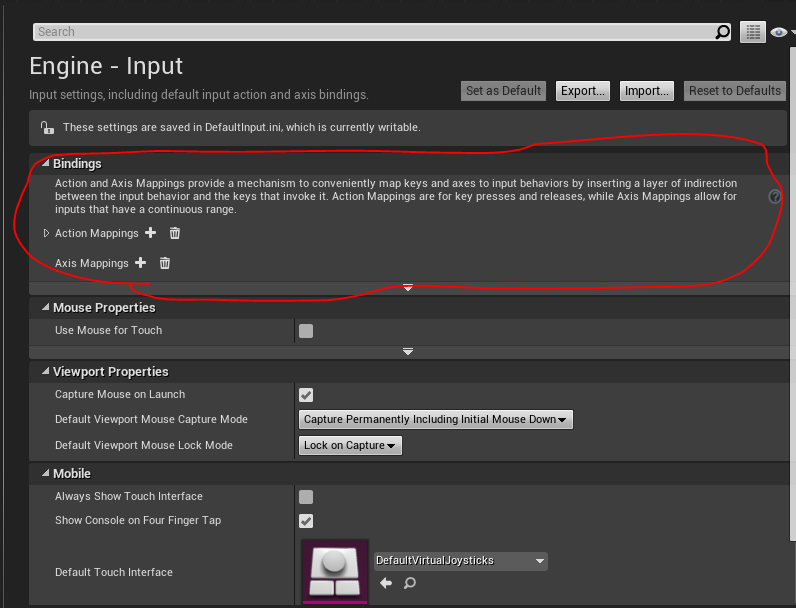This screenshot has height=608, width=796.
Task: Open the property matrix grid view button
Action: pos(753,32)
